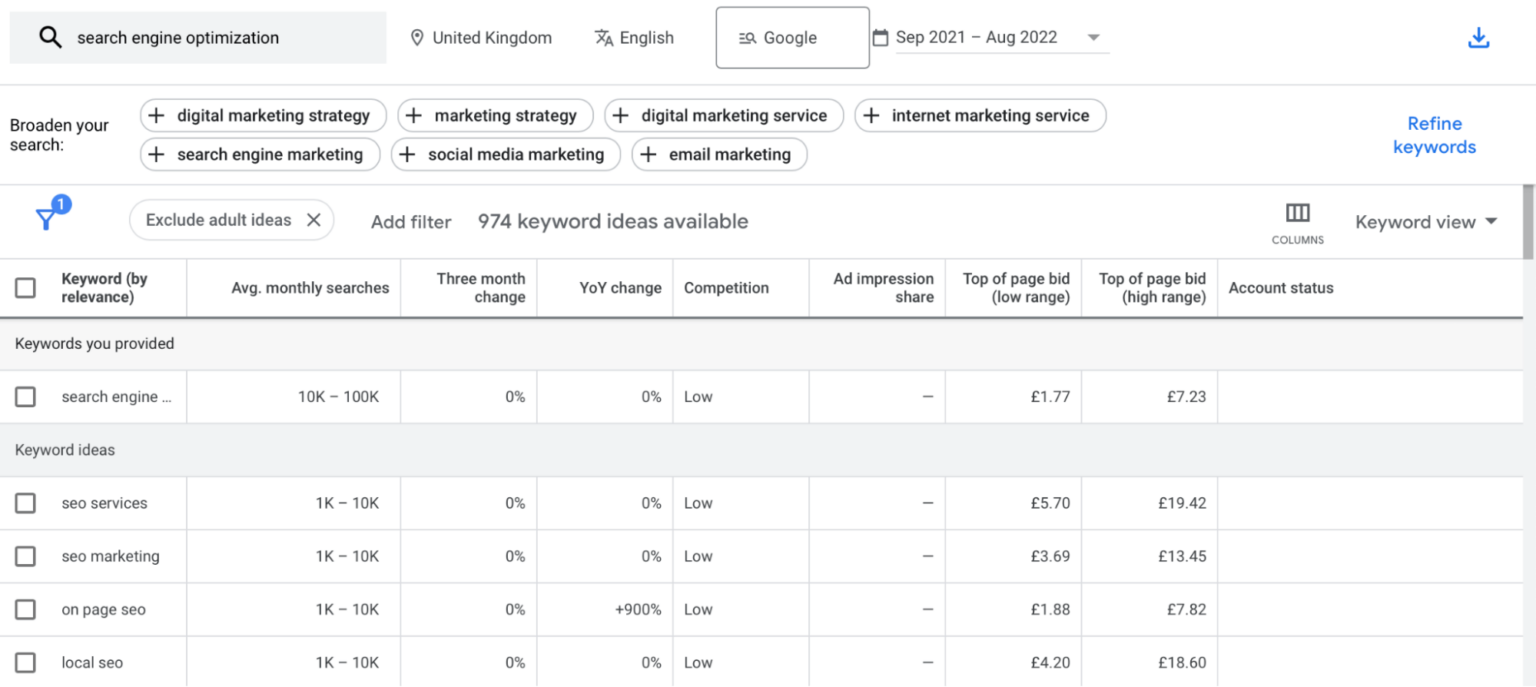Expand the date range dropdown arrow
The width and height of the screenshot is (1536, 687).
click(x=1094, y=37)
